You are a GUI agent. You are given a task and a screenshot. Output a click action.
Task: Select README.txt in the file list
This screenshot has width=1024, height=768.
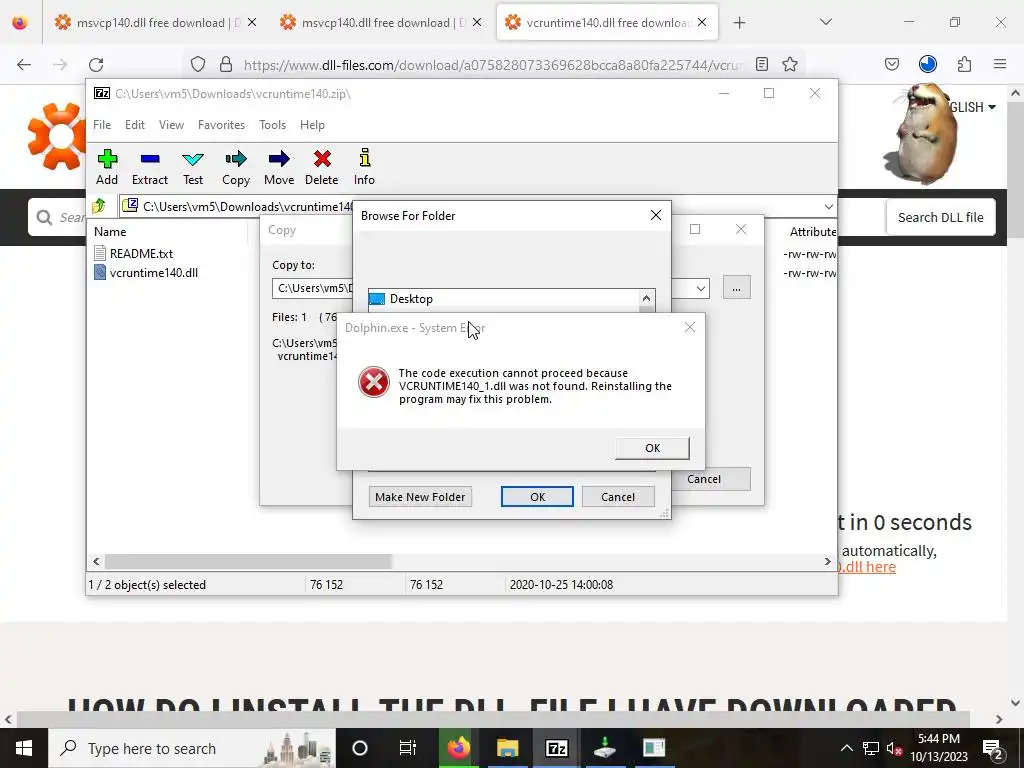pos(141,253)
